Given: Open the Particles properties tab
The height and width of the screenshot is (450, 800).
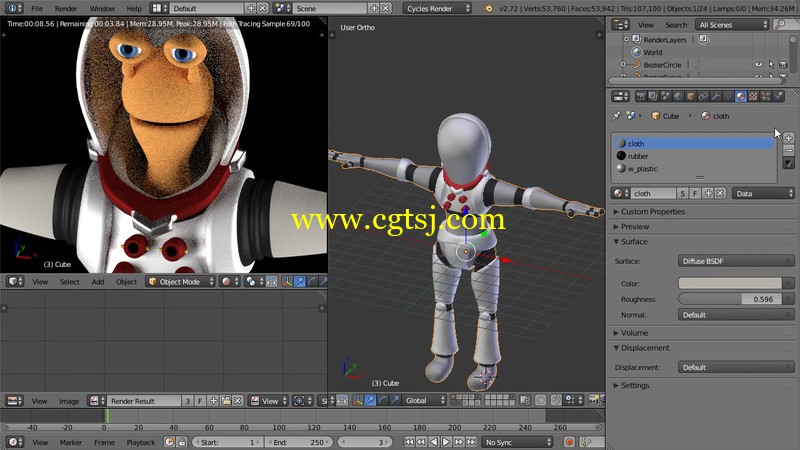Looking at the screenshot, I should click(765, 96).
